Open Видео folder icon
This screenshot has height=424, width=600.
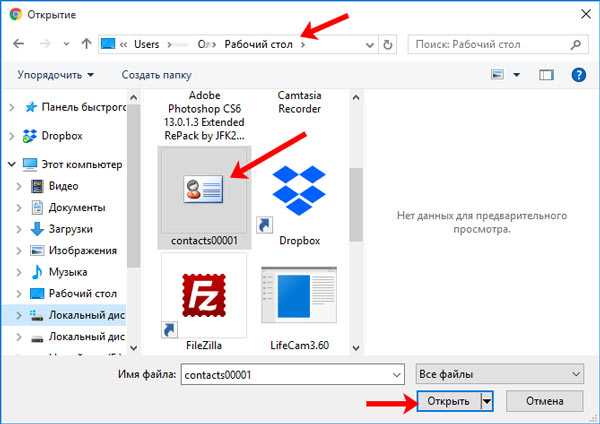[x=37, y=186]
